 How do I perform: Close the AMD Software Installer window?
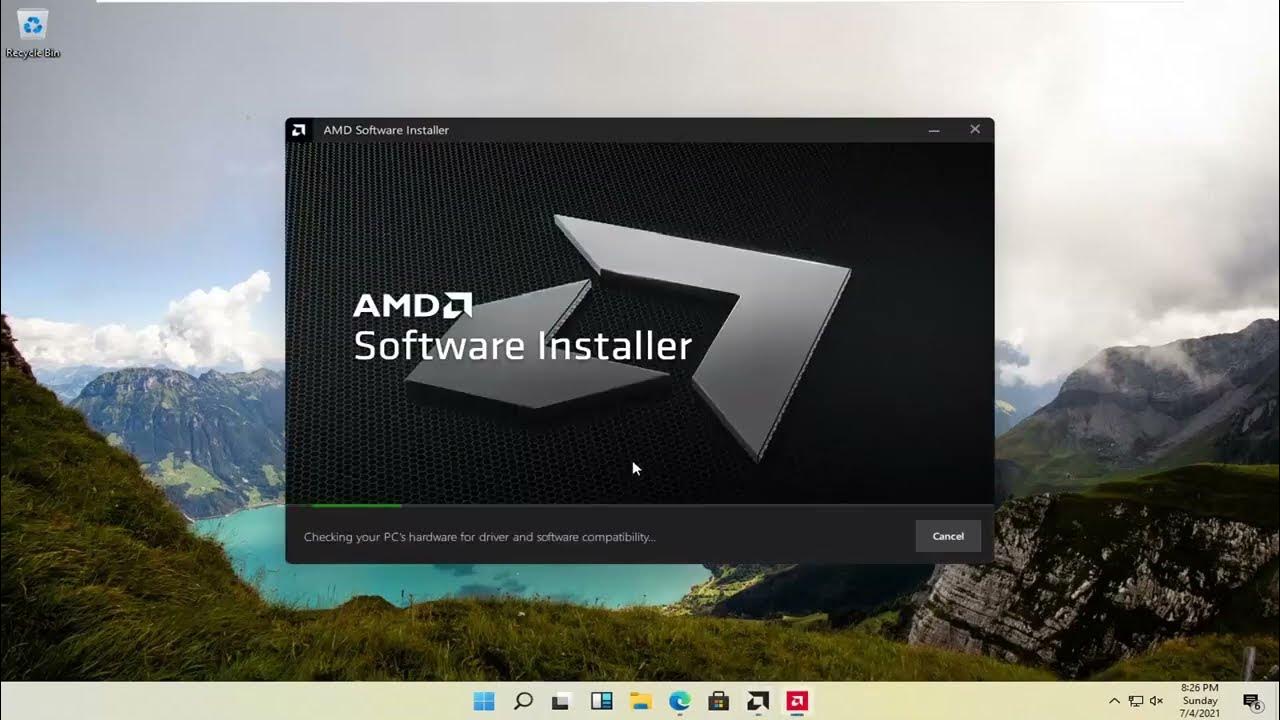975,129
